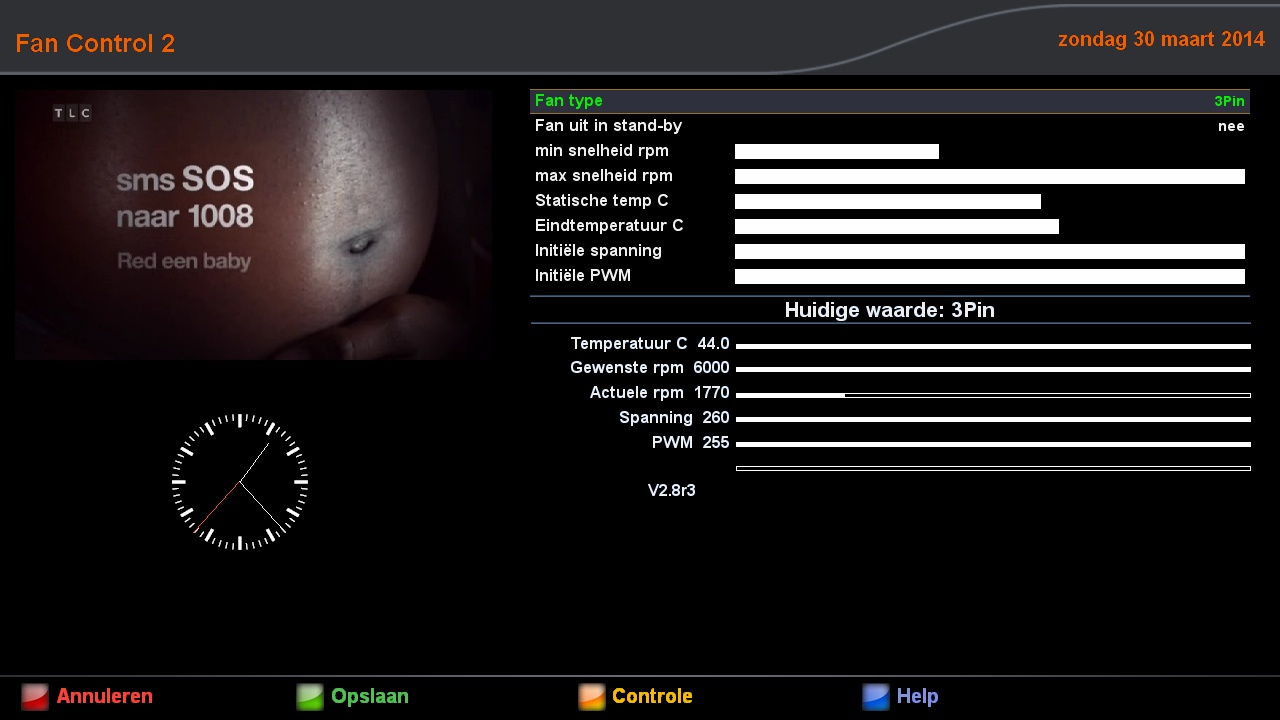This screenshot has height=720, width=1280.
Task: Click the PWM 255 reading
Action: pyautogui.click(x=691, y=443)
